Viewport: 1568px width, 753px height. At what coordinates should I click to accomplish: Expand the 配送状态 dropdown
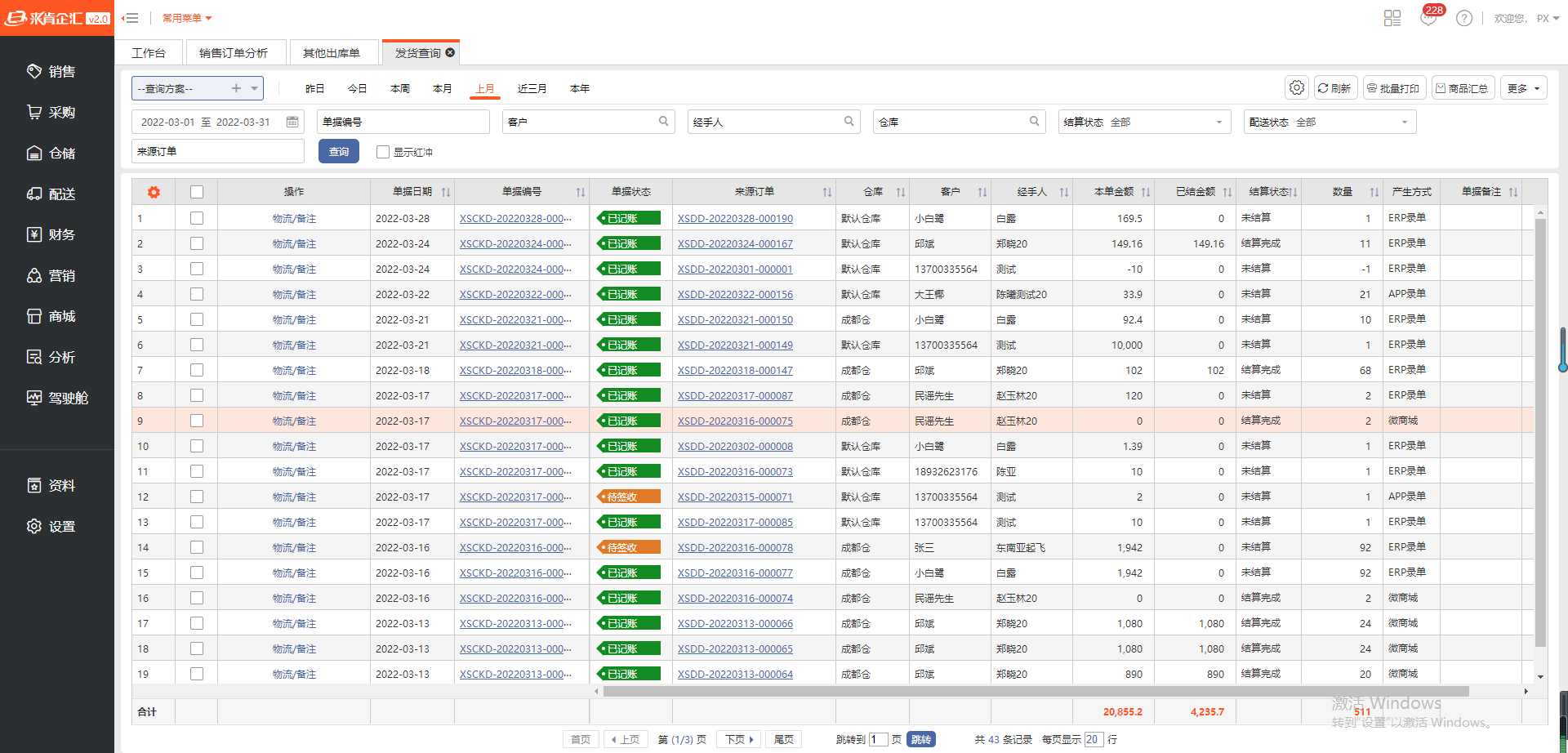(1329, 122)
